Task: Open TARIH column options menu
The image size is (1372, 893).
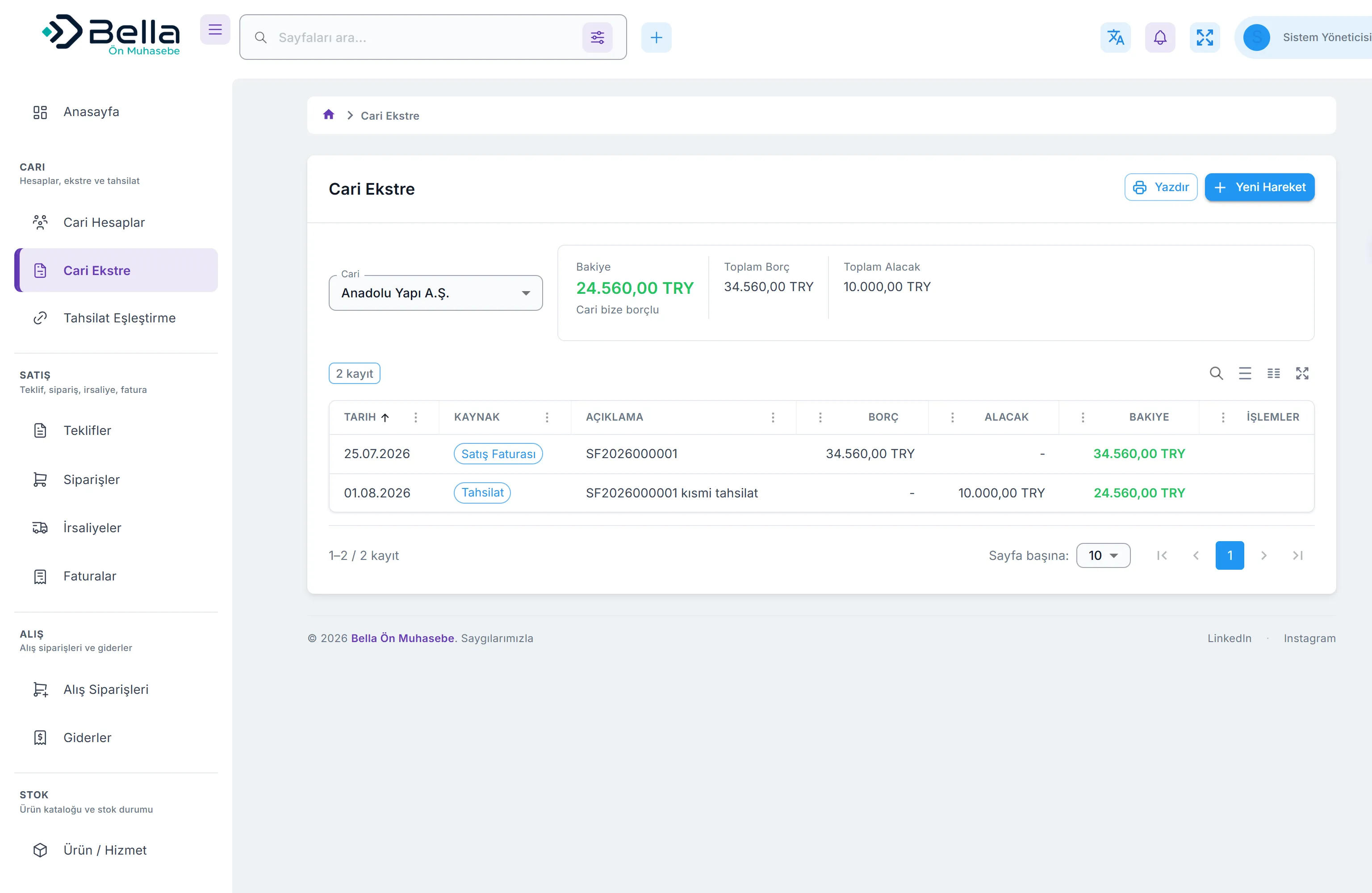Action: [416, 417]
